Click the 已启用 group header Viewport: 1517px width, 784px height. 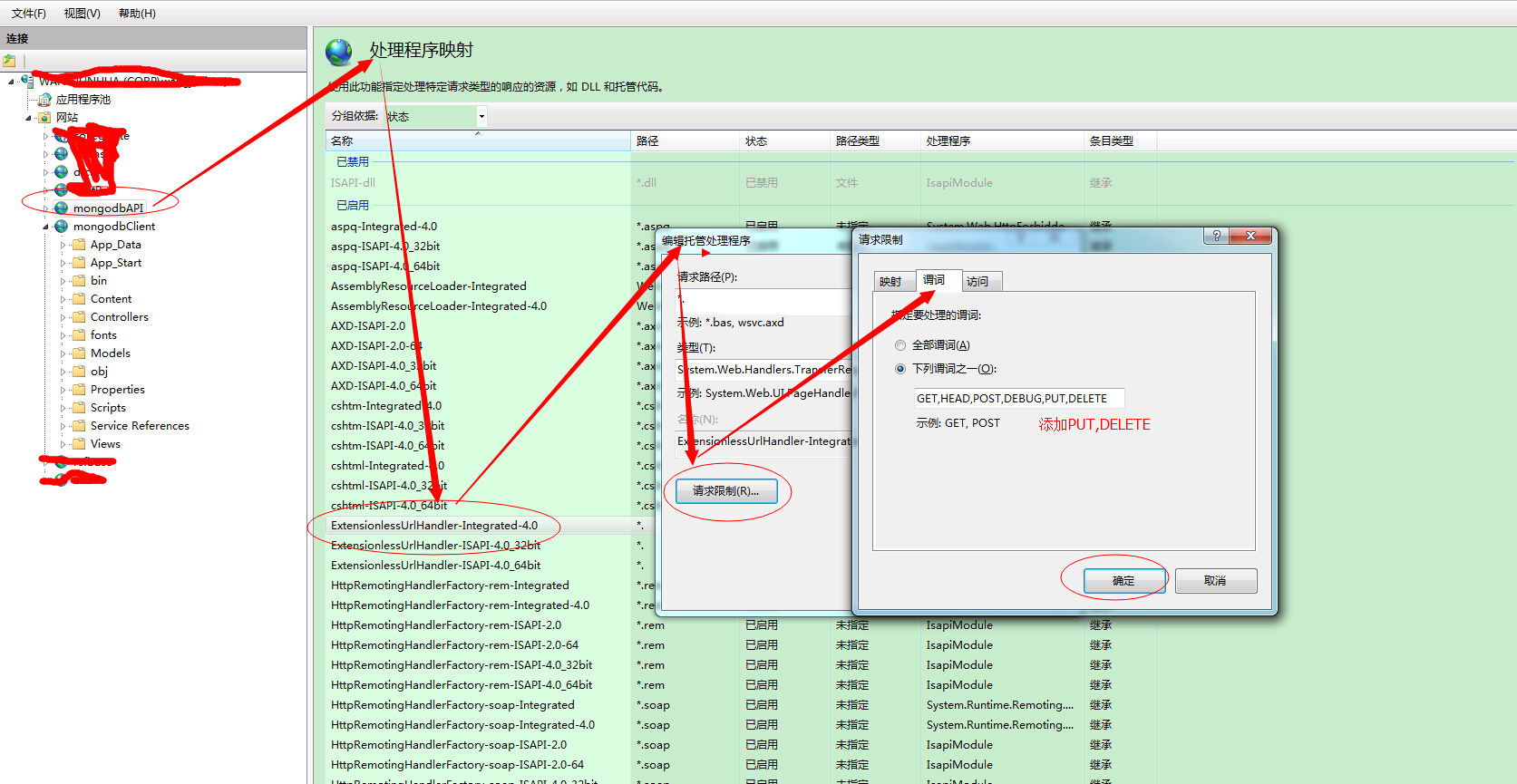353,206
